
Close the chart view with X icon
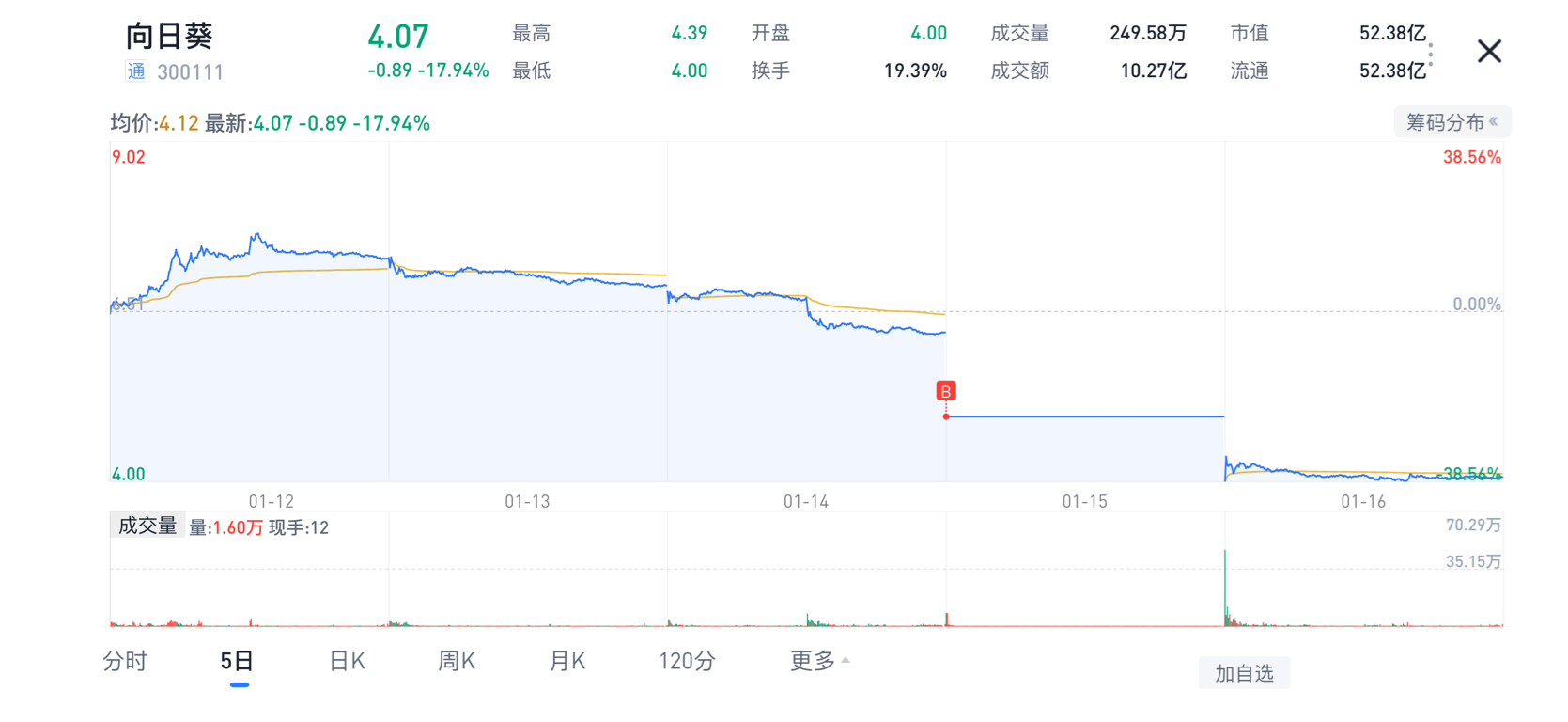coord(1489,51)
